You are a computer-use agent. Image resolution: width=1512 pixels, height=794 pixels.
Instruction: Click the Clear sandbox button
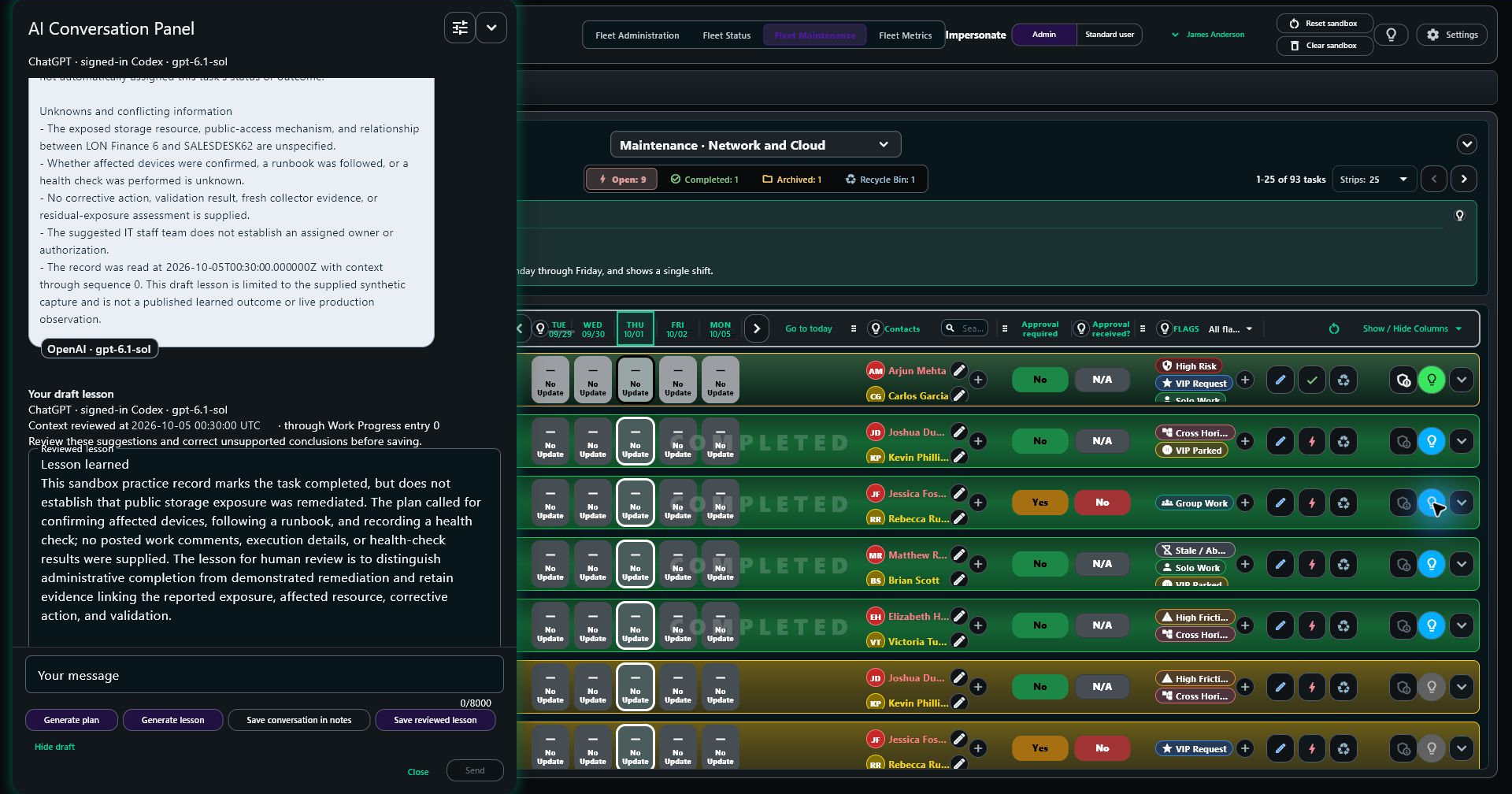pos(1324,46)
